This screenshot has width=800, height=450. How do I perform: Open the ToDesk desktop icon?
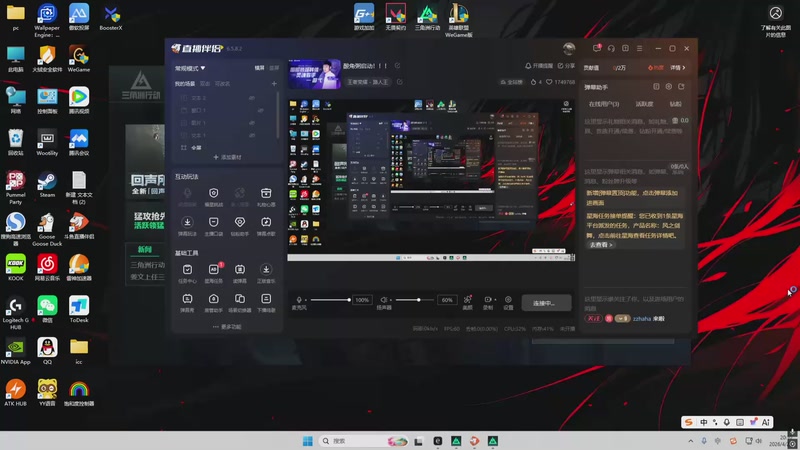click(79, 309)
